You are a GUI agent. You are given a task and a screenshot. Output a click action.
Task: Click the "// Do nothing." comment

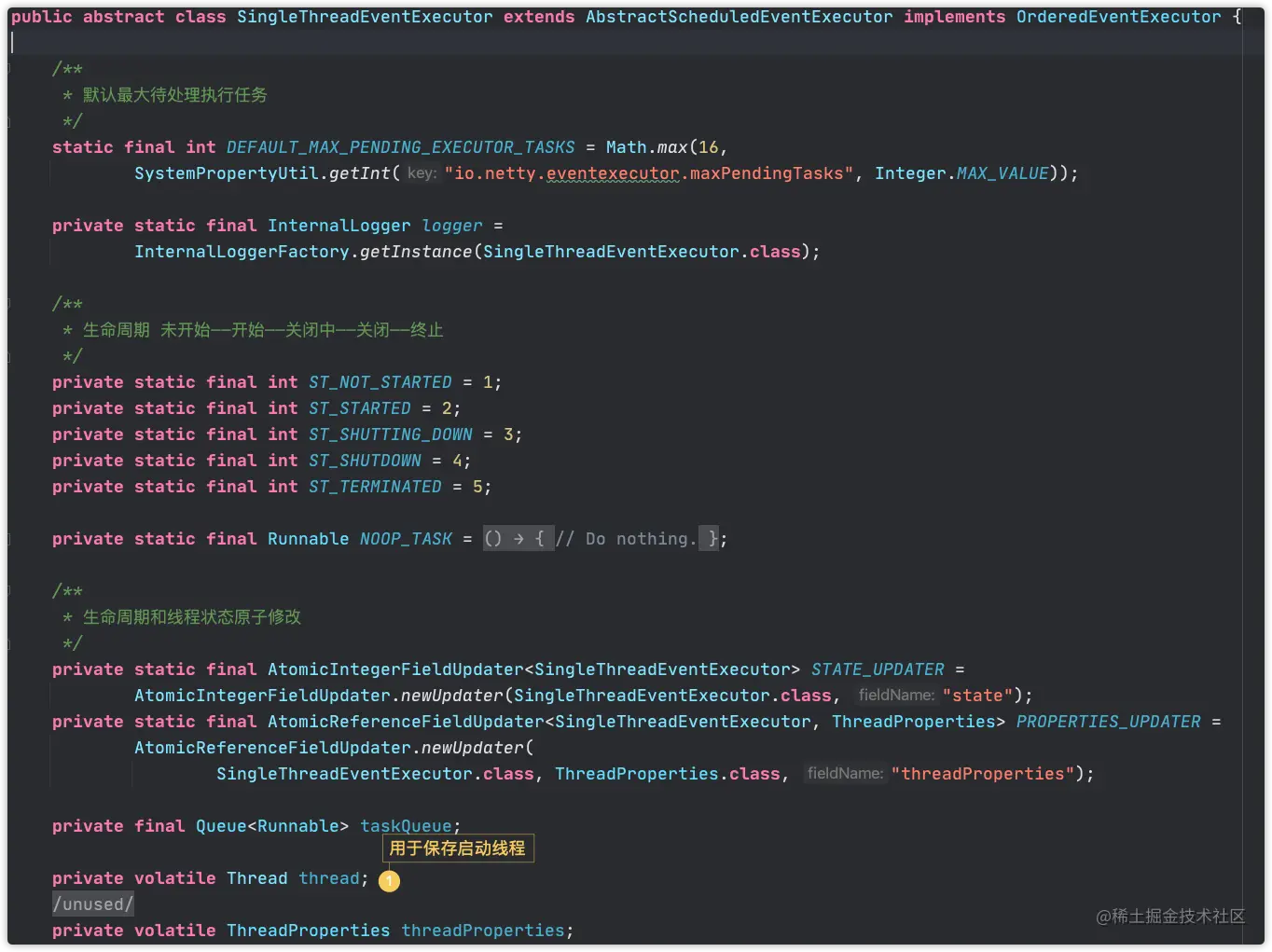[x=626, y=539]
